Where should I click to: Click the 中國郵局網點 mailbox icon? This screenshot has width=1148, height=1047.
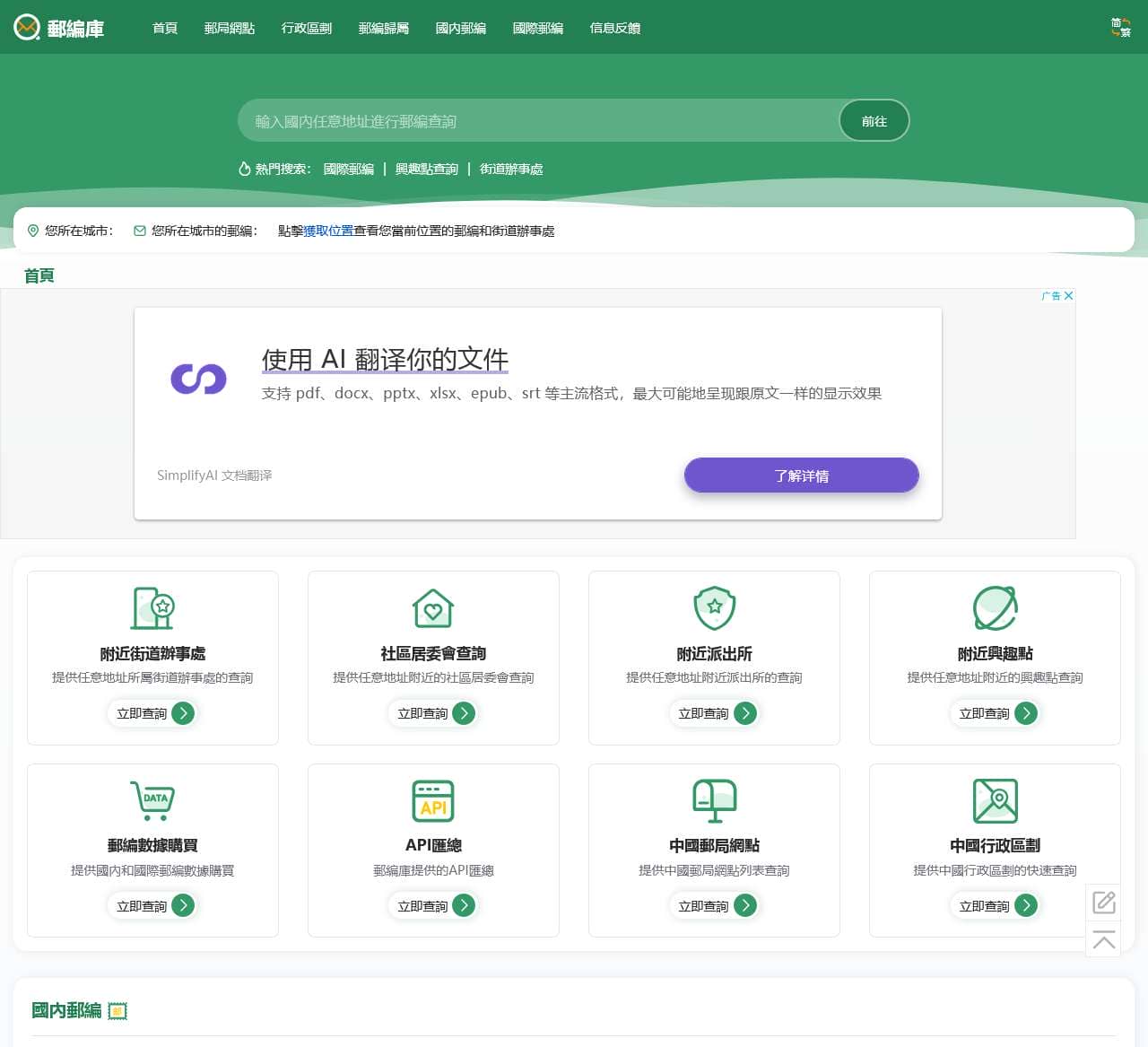[x=715, y=800]
